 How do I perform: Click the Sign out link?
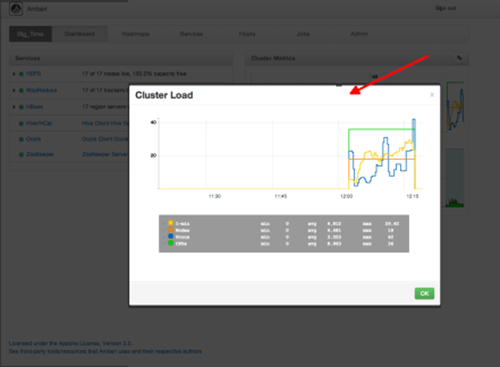tap(446, 8)
